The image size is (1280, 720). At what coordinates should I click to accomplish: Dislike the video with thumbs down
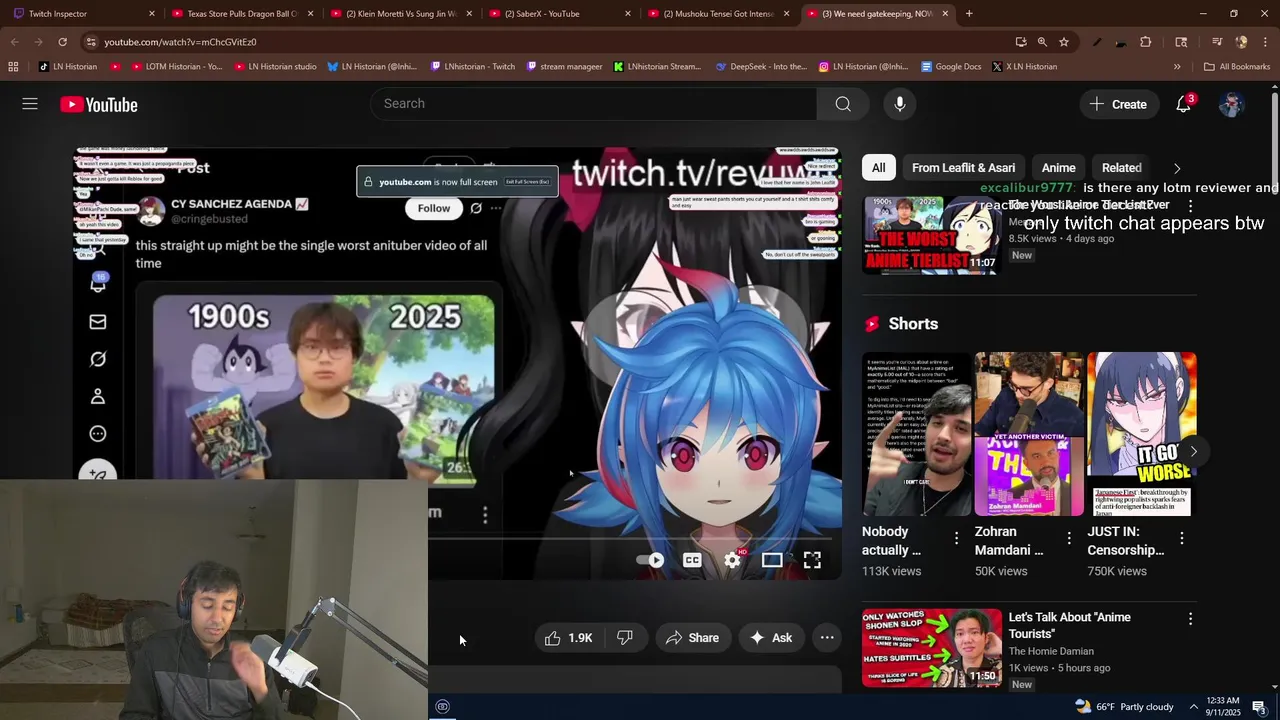625,638
